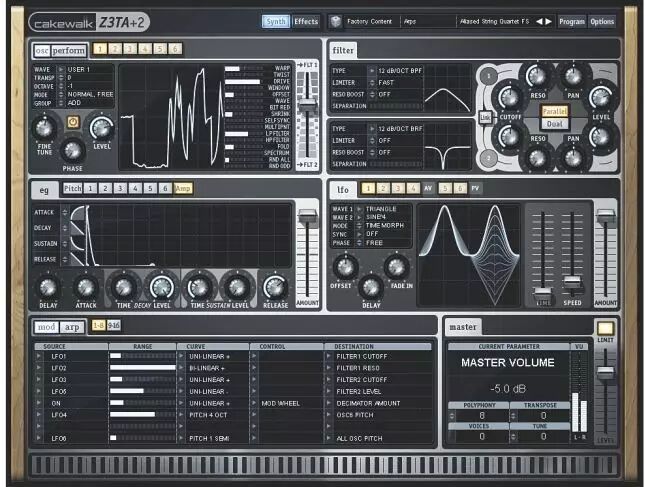The height and width of the screenshot is (487, 650).
Task: Click the filter 1 PAN knob
Action: coord(573,77)
